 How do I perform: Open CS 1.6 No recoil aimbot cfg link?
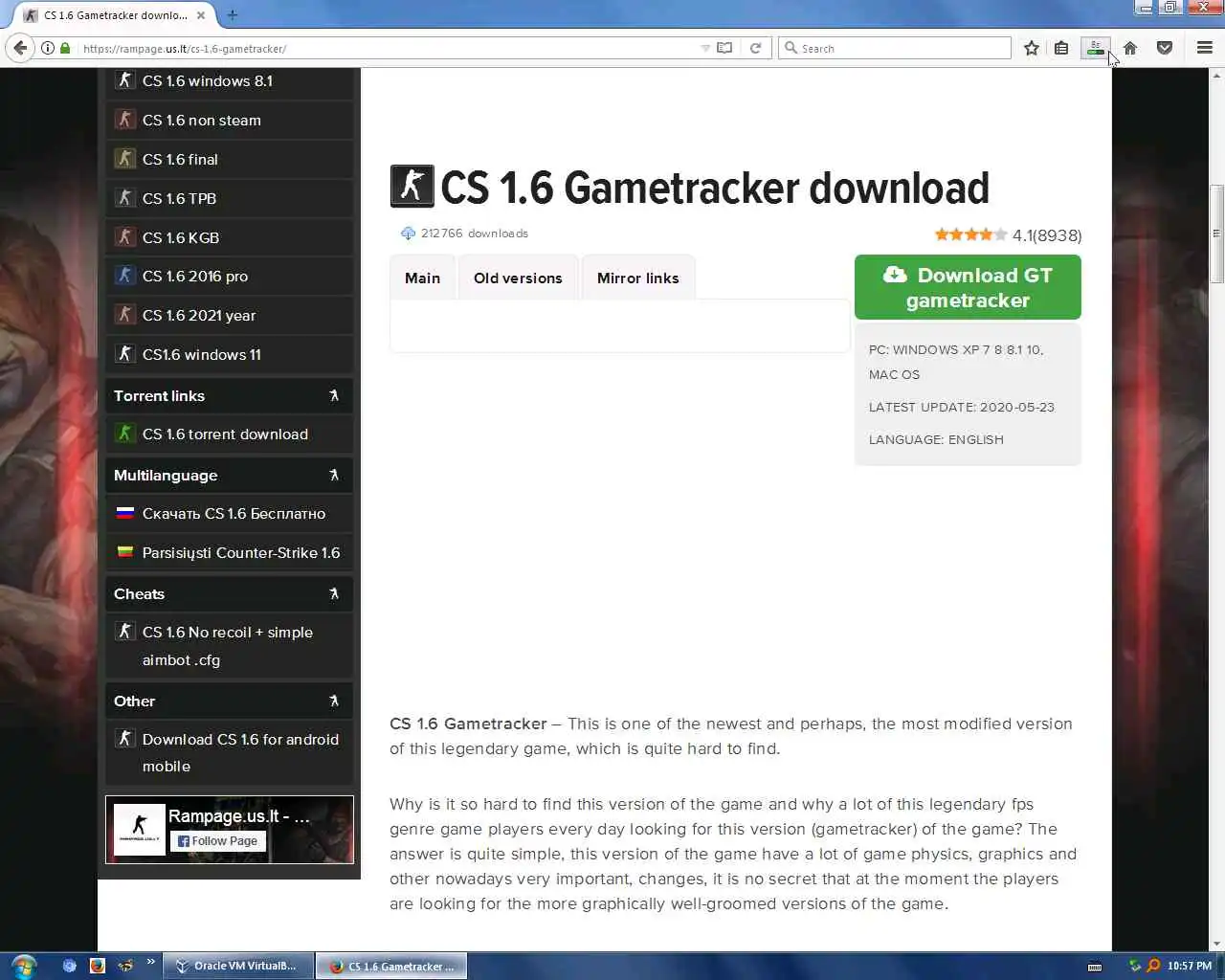click(x=228, y=646)
